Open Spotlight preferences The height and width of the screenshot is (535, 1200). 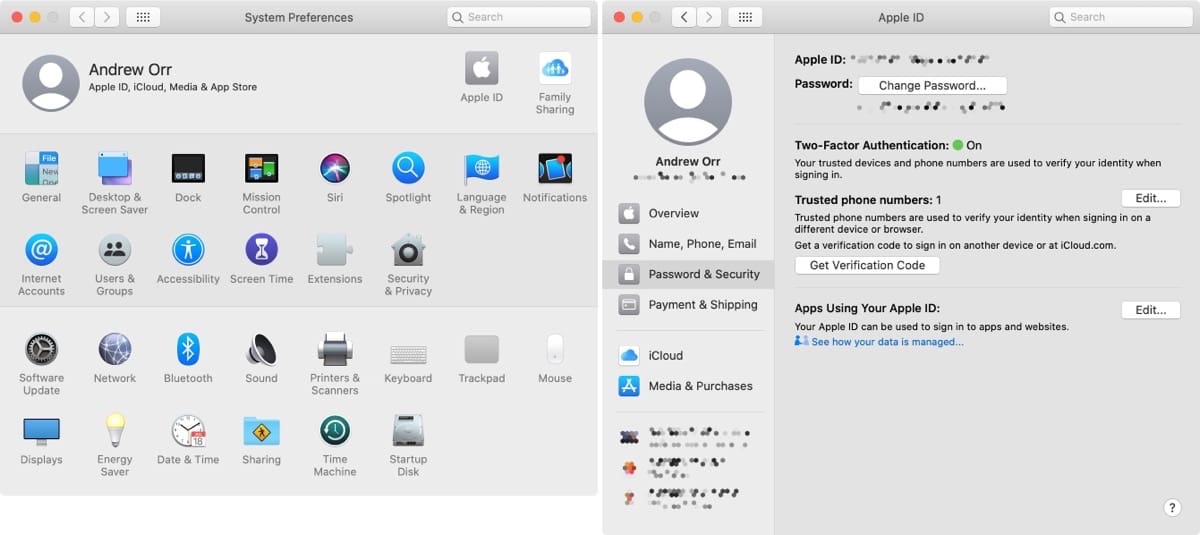click(x=408, y=177)
